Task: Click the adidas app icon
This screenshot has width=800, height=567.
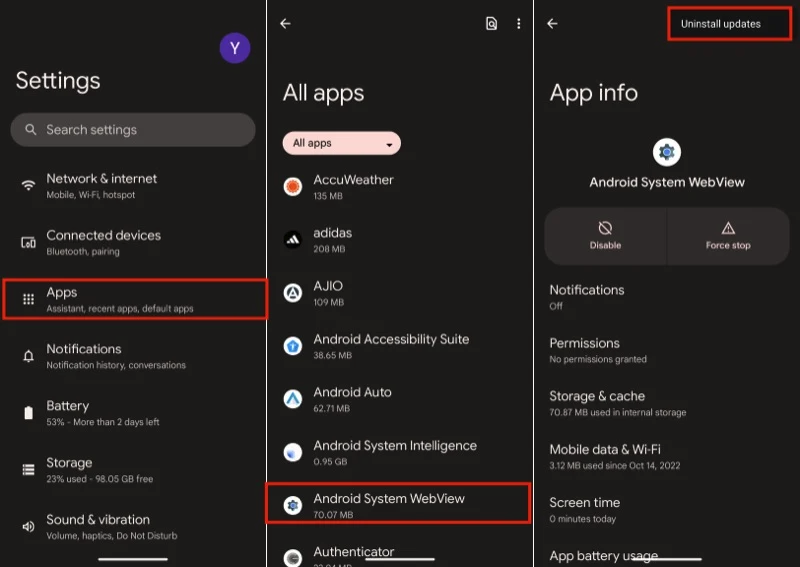Action: (x=293, y=239)
